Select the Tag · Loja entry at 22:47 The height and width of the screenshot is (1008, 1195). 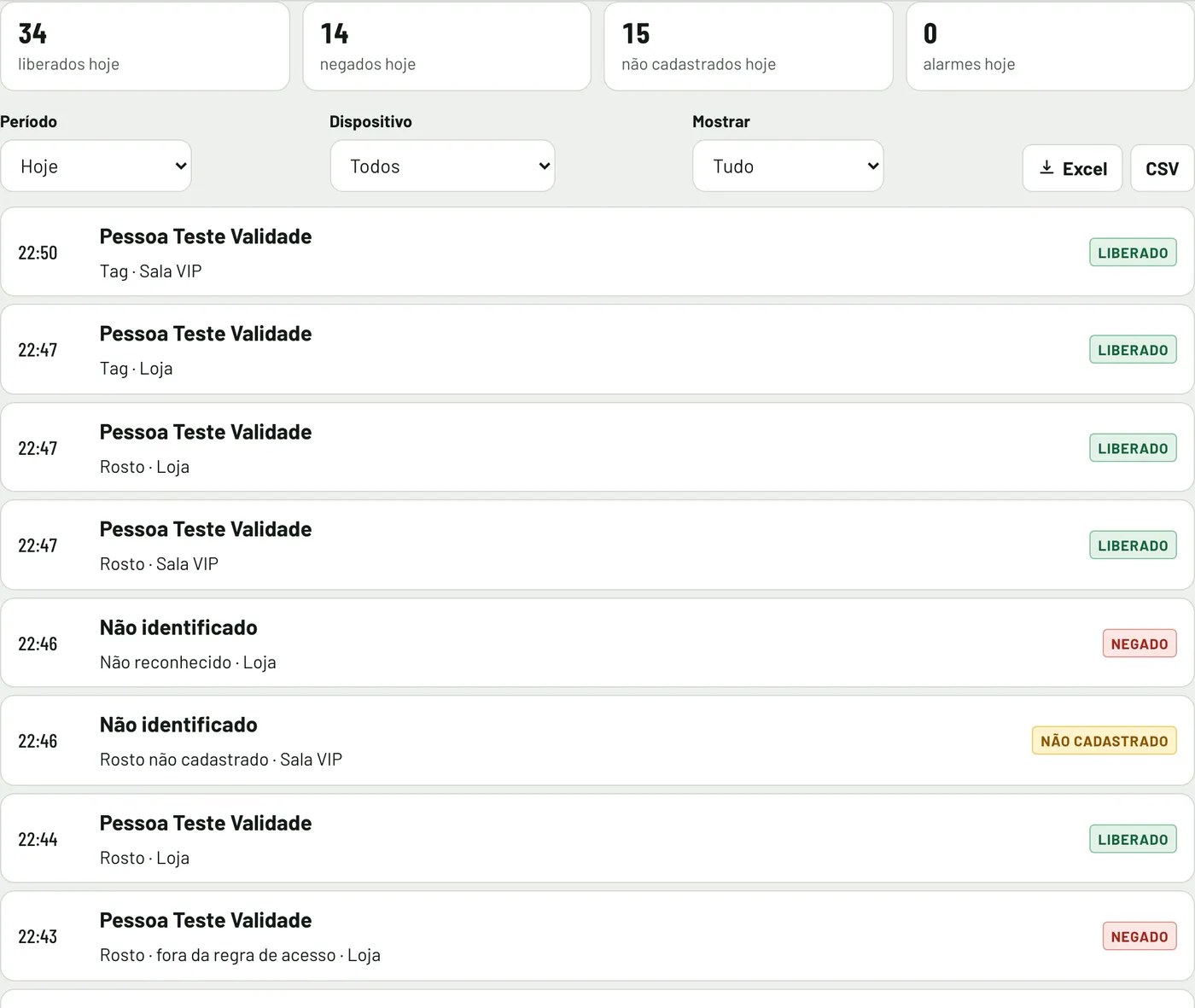(597, 349)
